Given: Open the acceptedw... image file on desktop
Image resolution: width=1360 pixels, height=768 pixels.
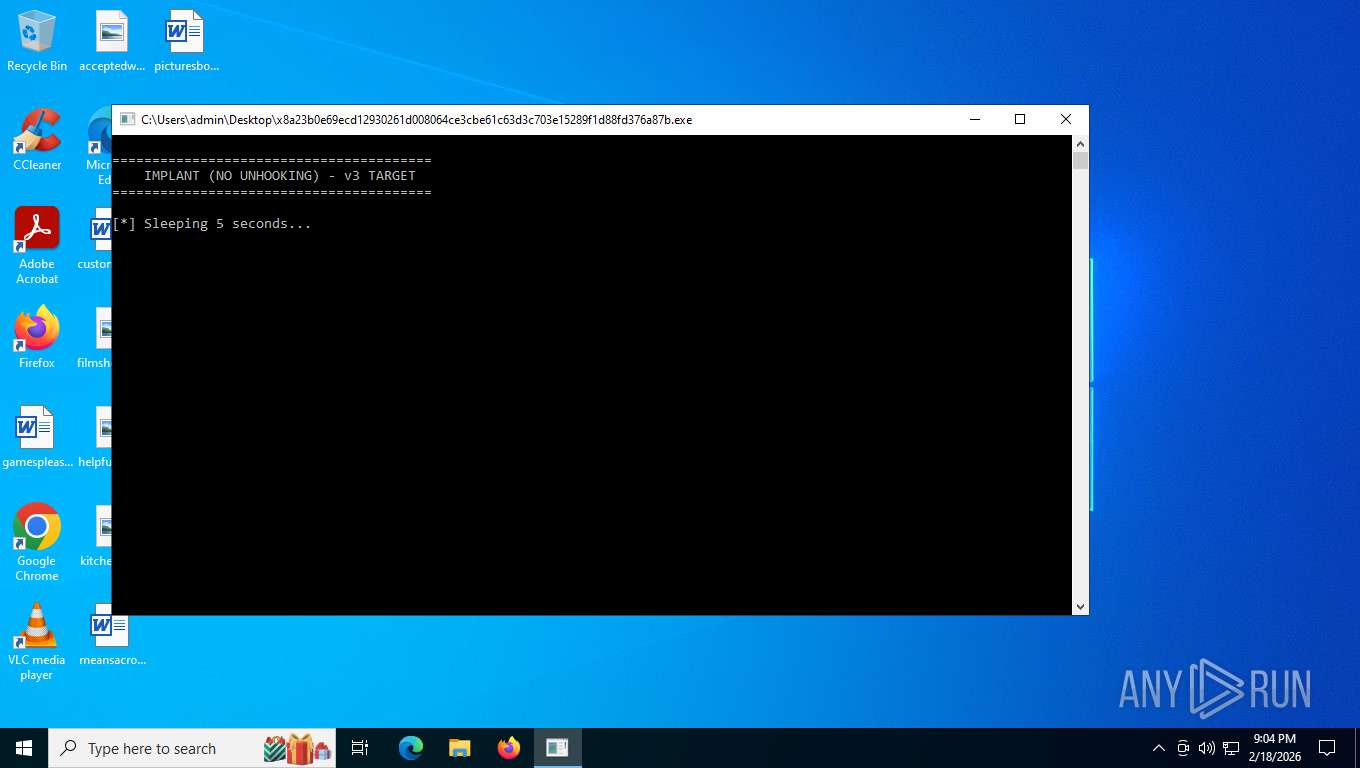Looking at the screenshot, I should click(x=112, y=42).
